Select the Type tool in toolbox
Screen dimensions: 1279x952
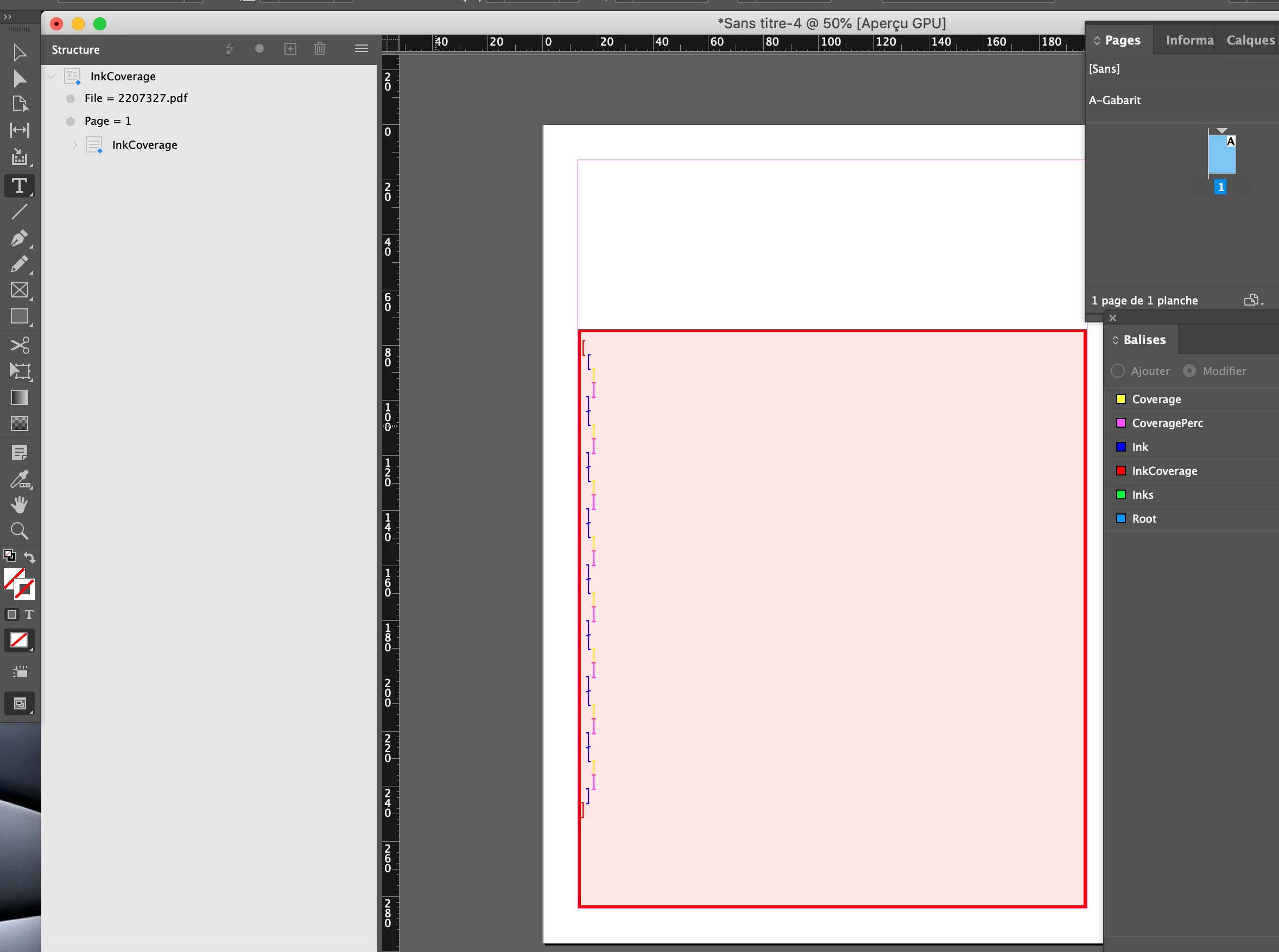pyautogui.click(x=19, y=186)
